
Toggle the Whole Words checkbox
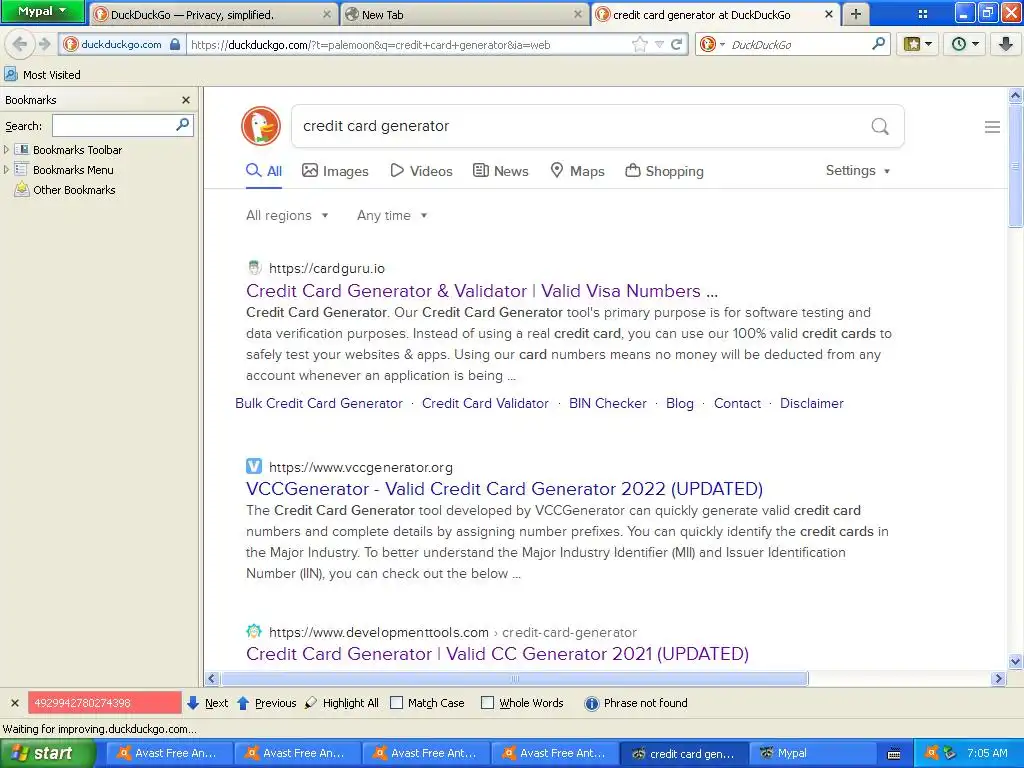tap(487, 703)
